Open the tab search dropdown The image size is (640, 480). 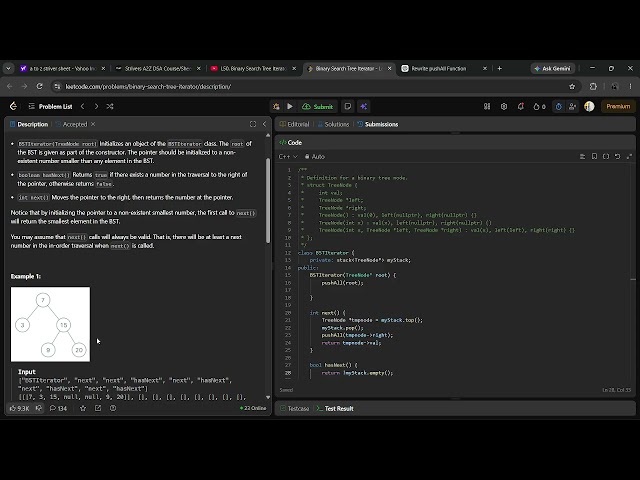coord(8,69)
